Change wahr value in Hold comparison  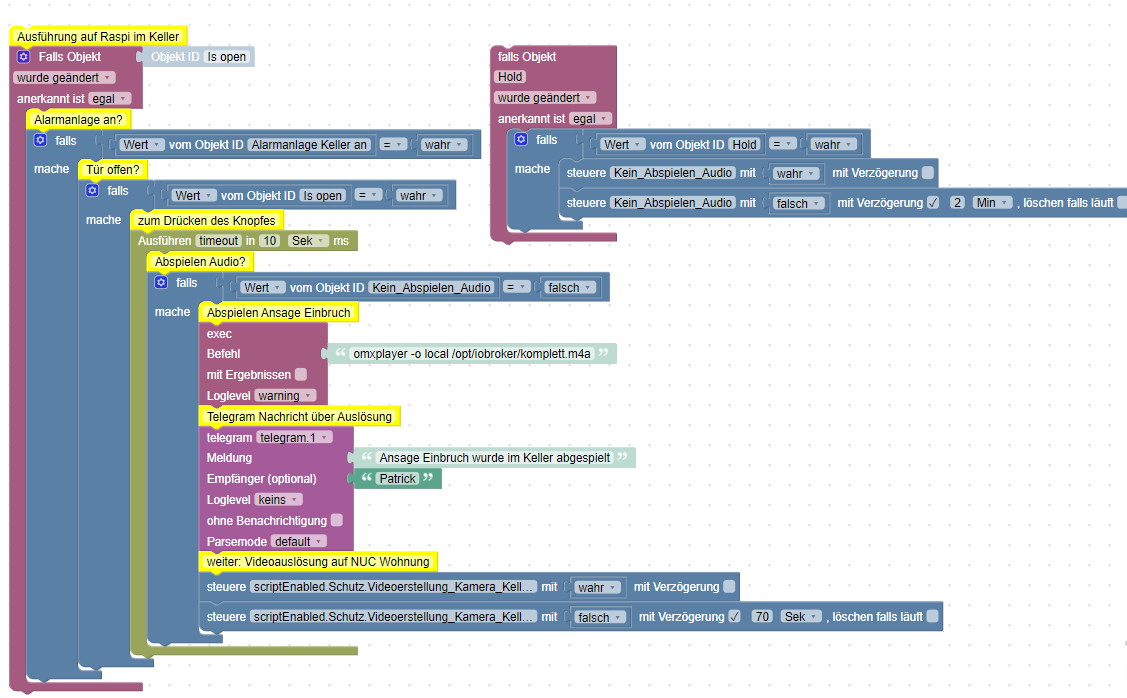point(834,144)
